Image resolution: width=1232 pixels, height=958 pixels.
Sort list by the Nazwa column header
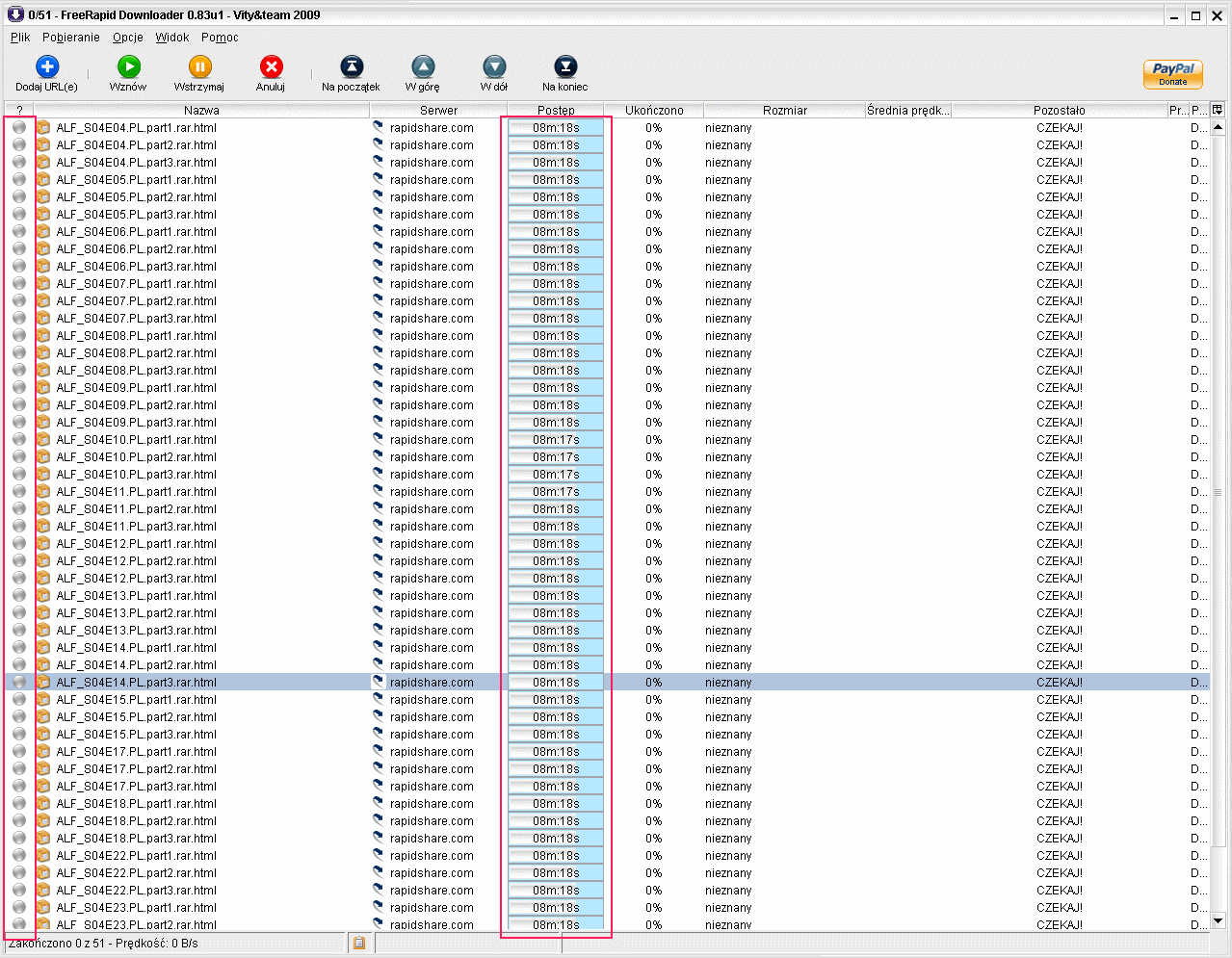(x=201, y=111)
